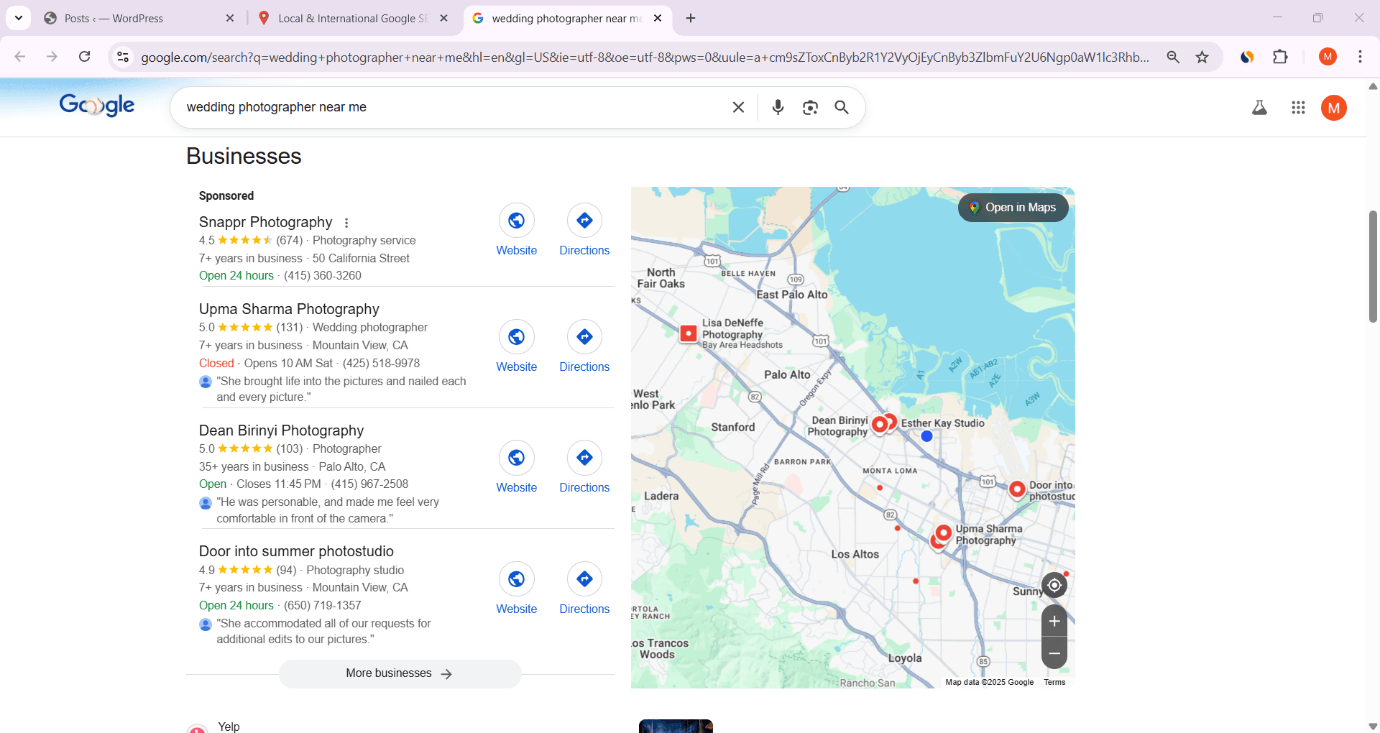
Task: Center map on my location
Action: [1054, 585]
